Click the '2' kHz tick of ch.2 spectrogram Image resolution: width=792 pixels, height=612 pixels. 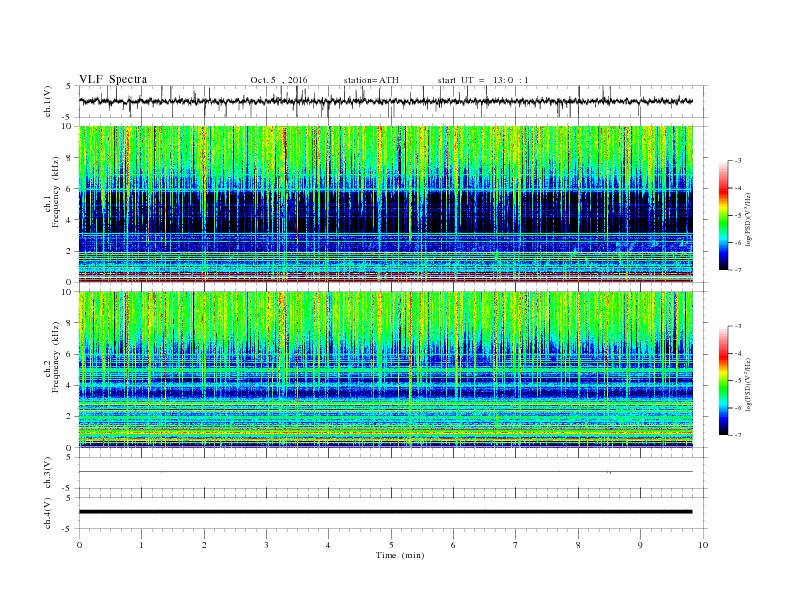pos(70,417)
